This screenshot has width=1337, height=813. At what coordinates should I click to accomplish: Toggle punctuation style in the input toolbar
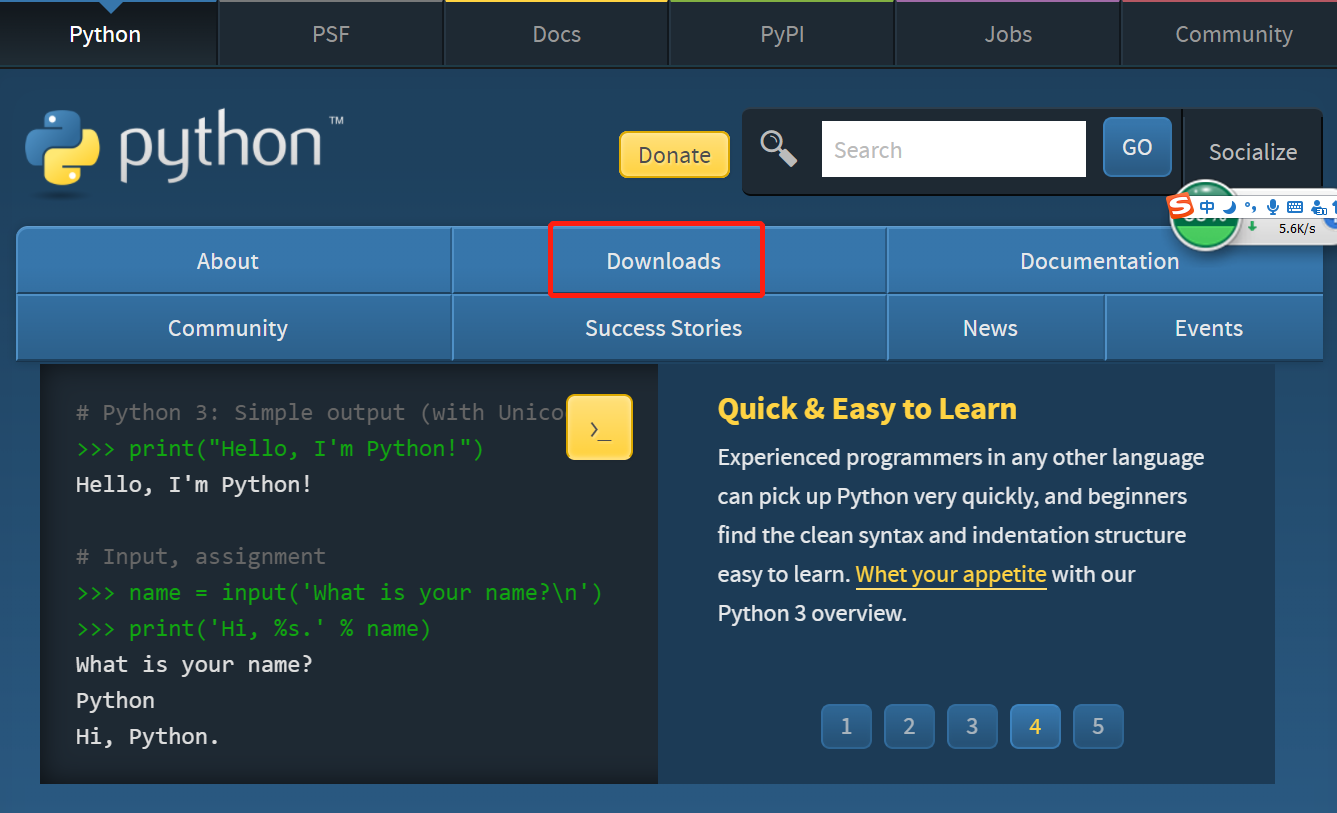tap(1251, 207)
